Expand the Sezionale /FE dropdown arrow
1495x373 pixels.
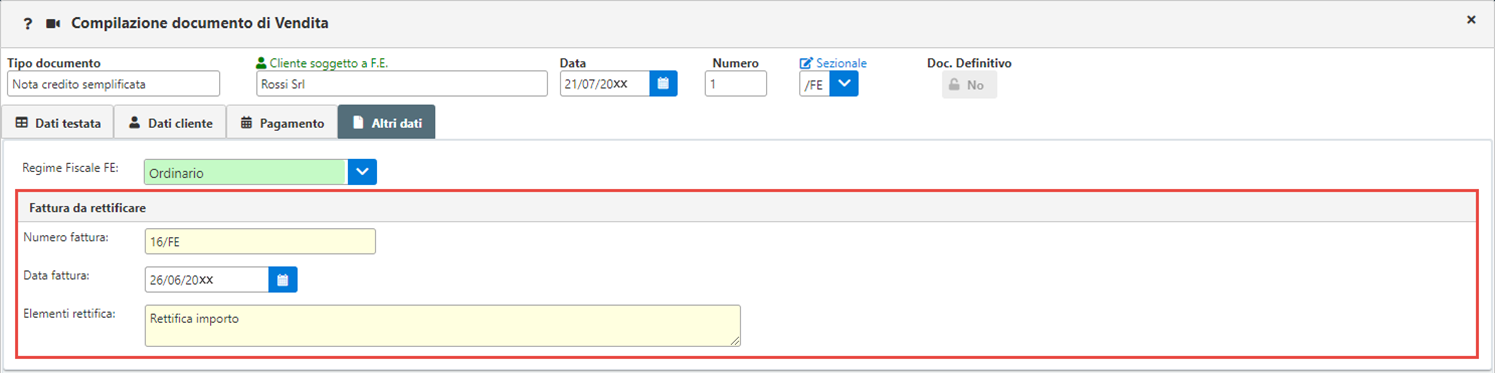(845, 84)
